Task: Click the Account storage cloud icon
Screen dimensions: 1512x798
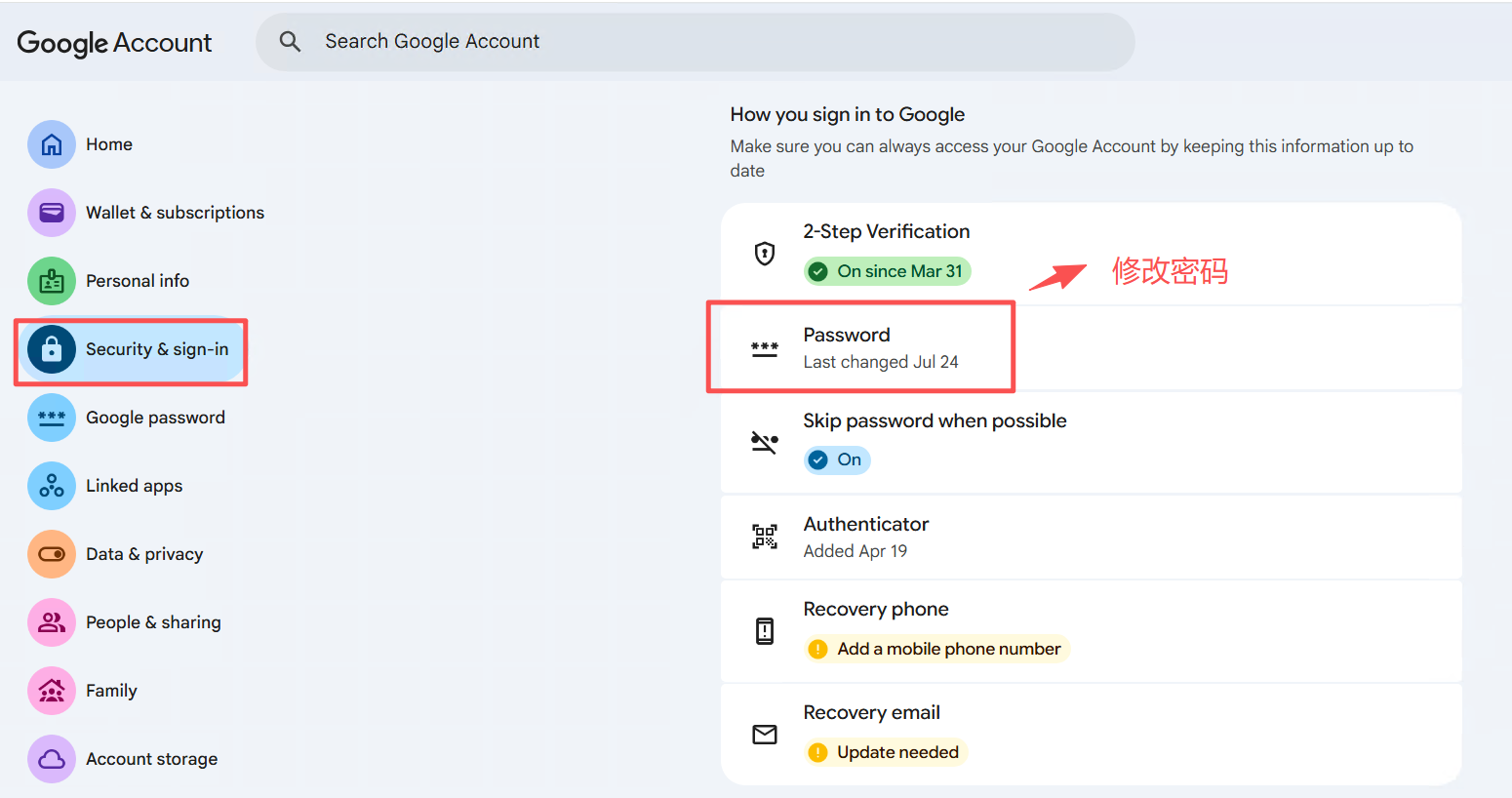Action: 52,759
